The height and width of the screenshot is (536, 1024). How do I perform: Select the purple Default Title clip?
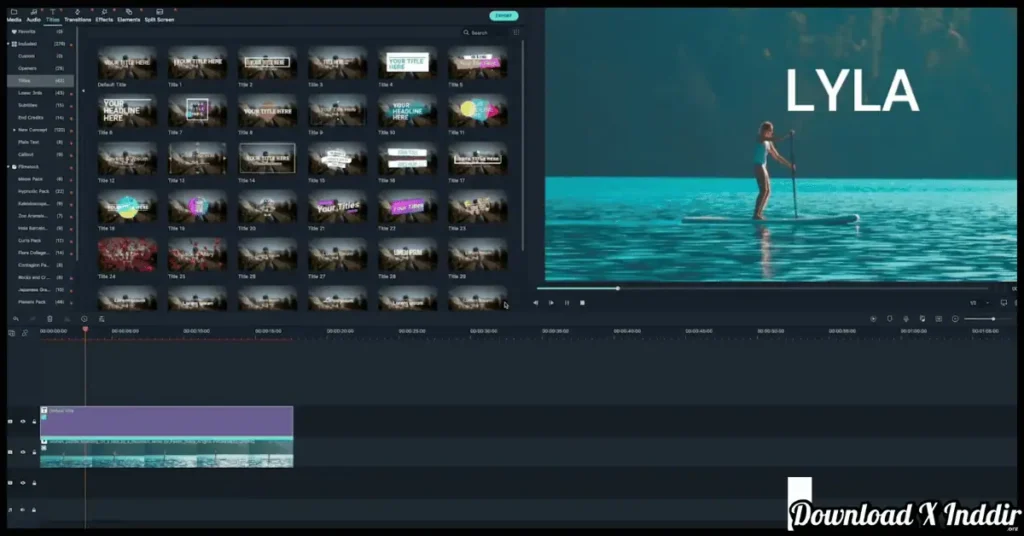pyautogui.click(x=167, y=422)
